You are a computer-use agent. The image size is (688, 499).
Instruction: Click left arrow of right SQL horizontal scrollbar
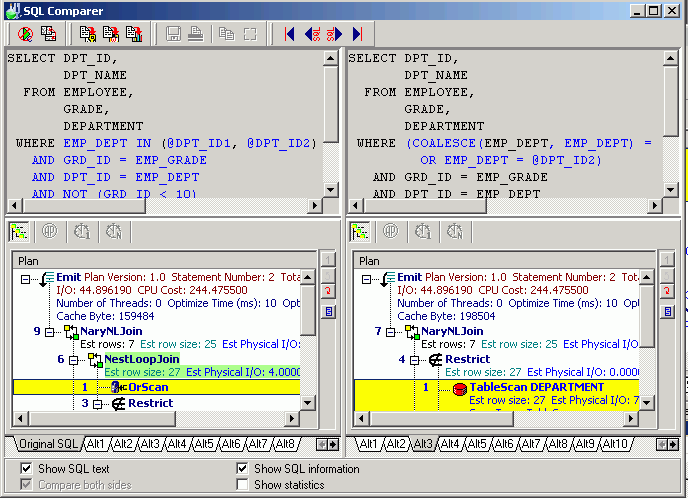pos(355,205)
